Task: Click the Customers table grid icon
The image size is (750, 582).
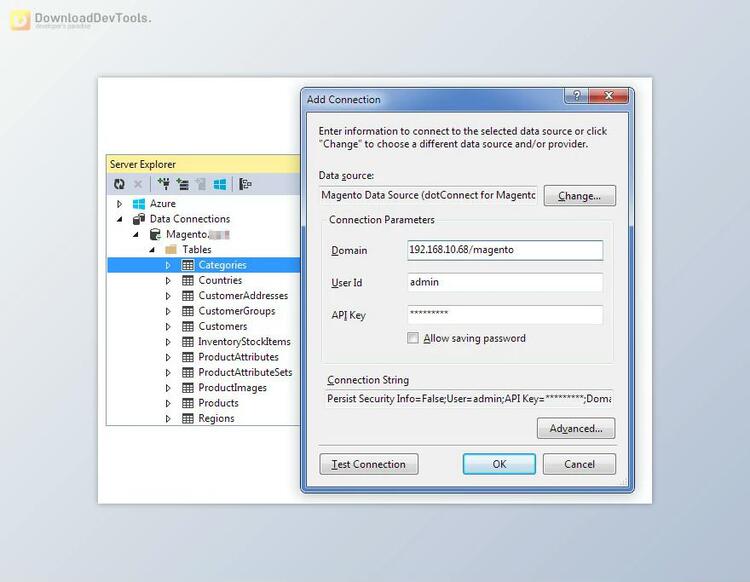Action: click(188, 326)
